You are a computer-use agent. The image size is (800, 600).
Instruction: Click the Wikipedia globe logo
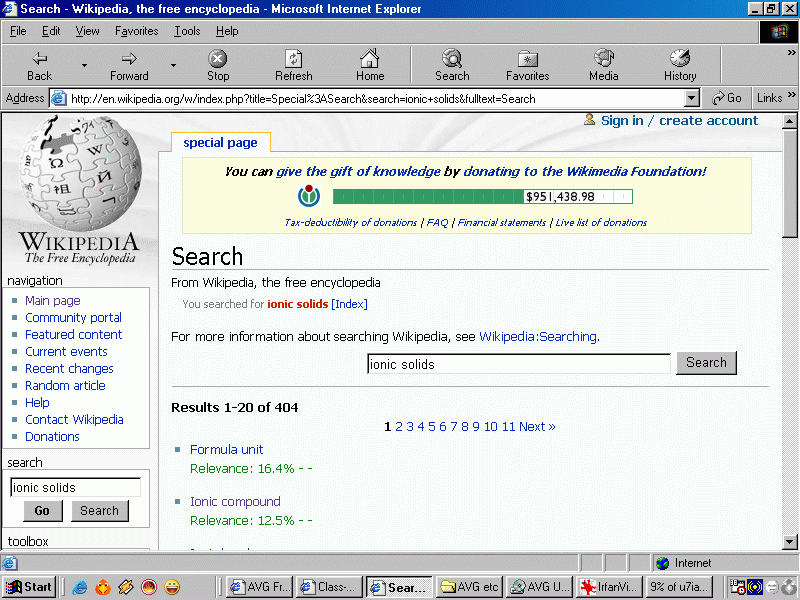(80, 172)
